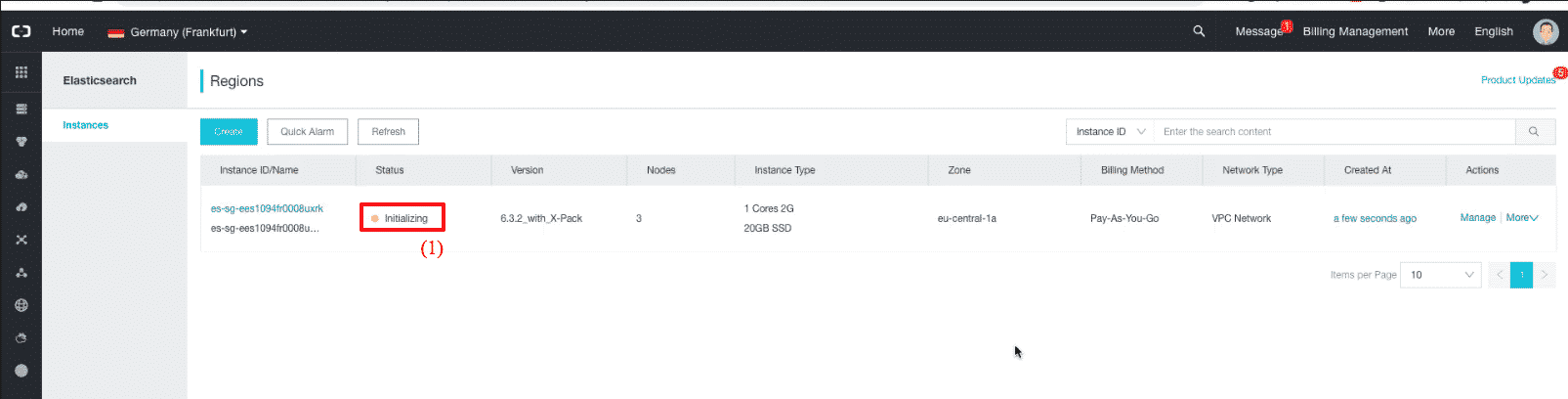Click the Regions page heading
This screenshot has width=1568, height=399.
point(236,81)
